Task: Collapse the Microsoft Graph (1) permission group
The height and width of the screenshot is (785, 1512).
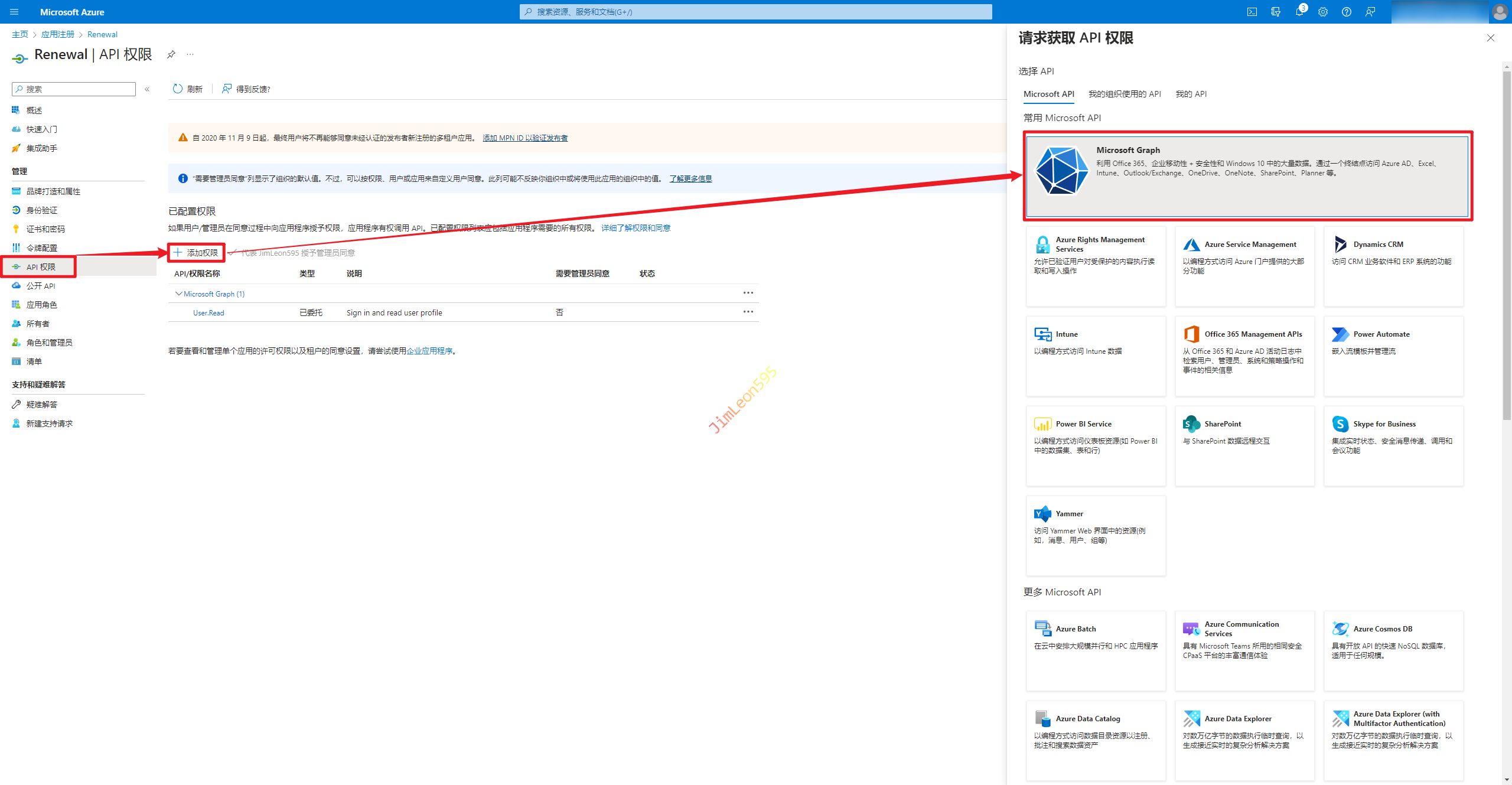Action: point(178,294)
